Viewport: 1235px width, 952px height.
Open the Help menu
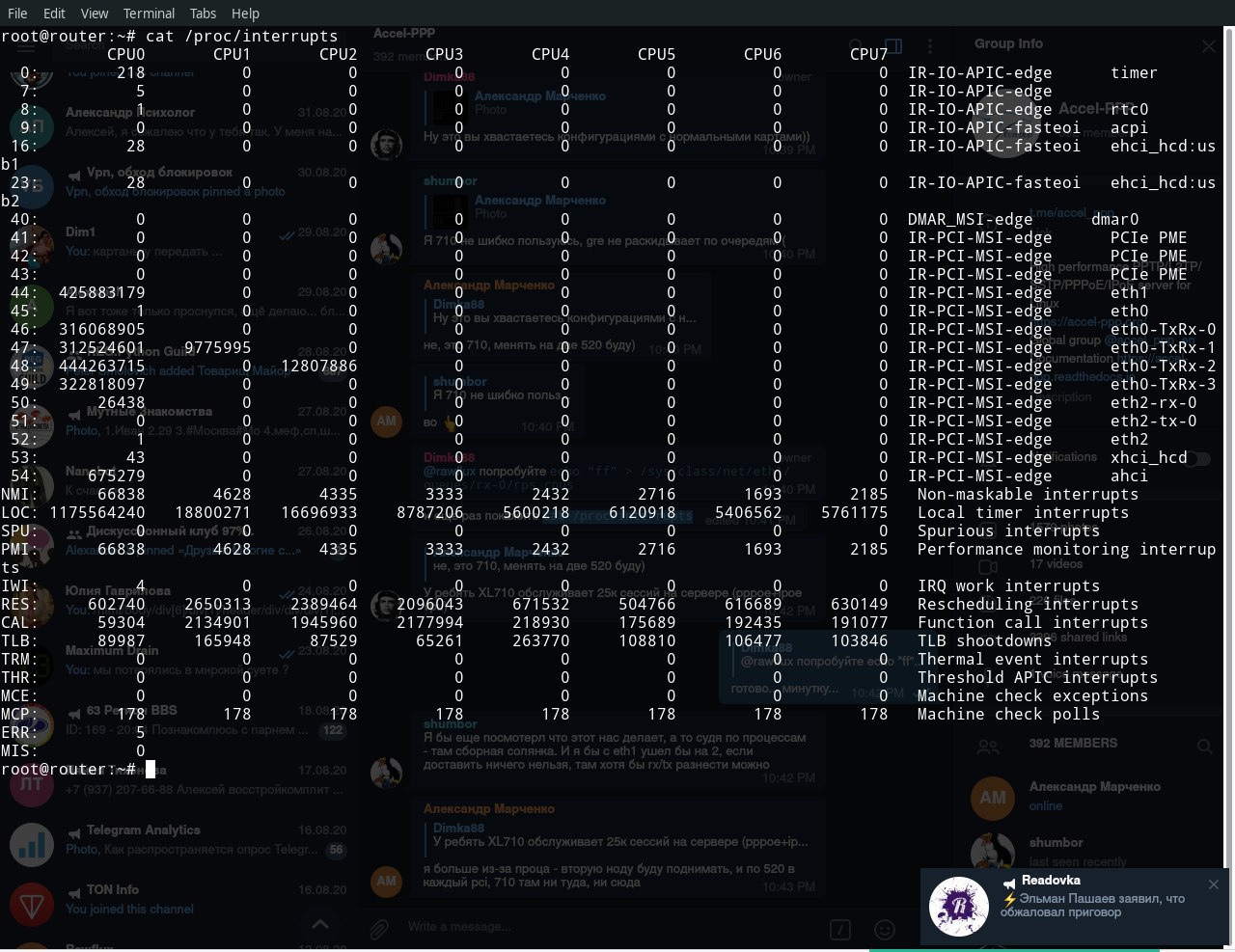click(x=245, y=14)
